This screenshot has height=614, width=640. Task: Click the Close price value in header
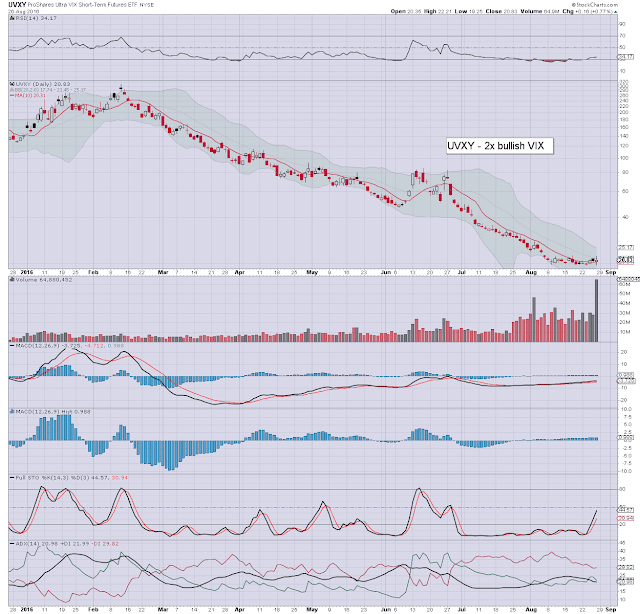click(x=511, y=11)
